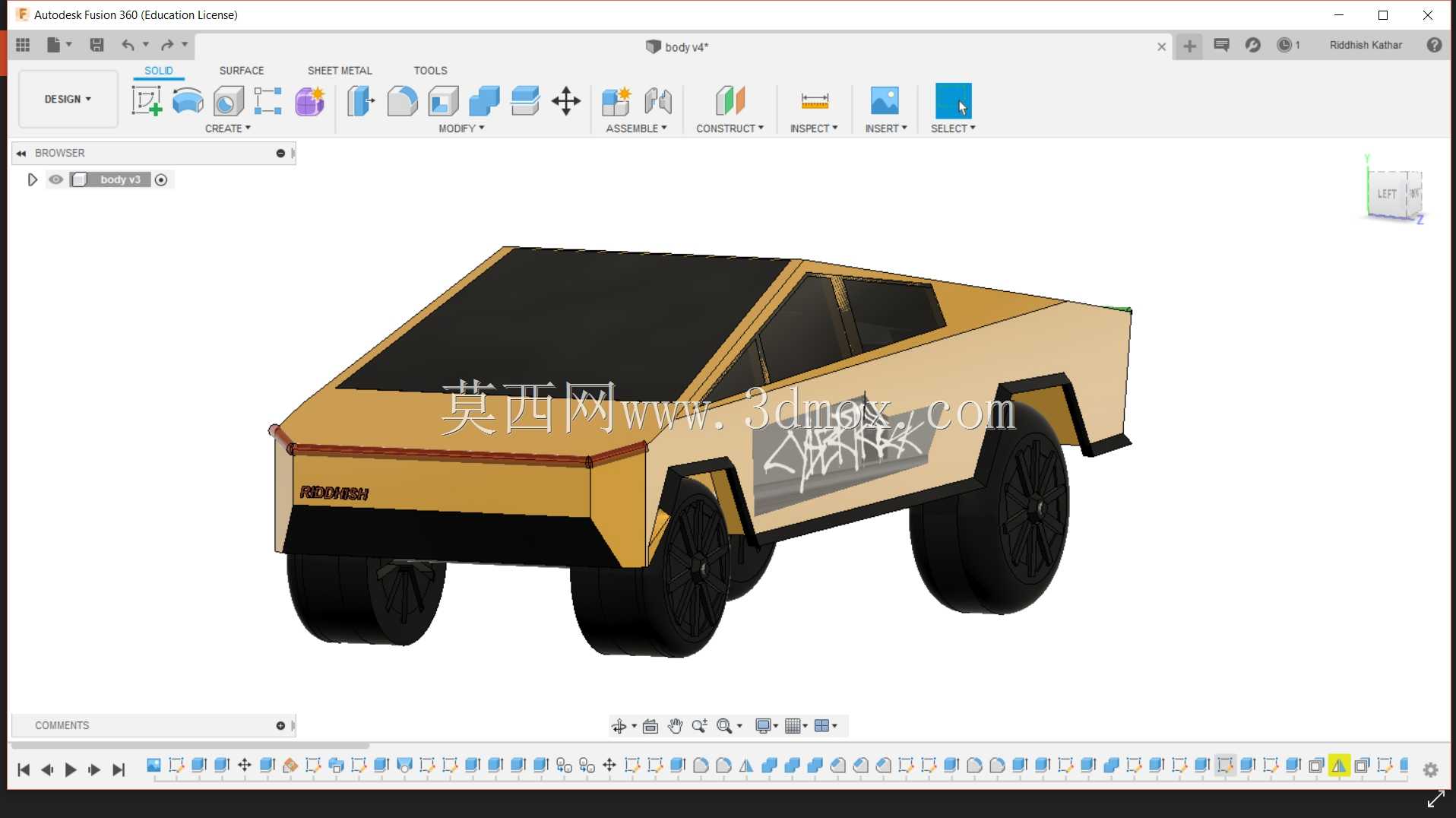Screen dimensions: 1456x818
Task: Click the Save icon
Action: pyautogui.click(x=97, y=45)
